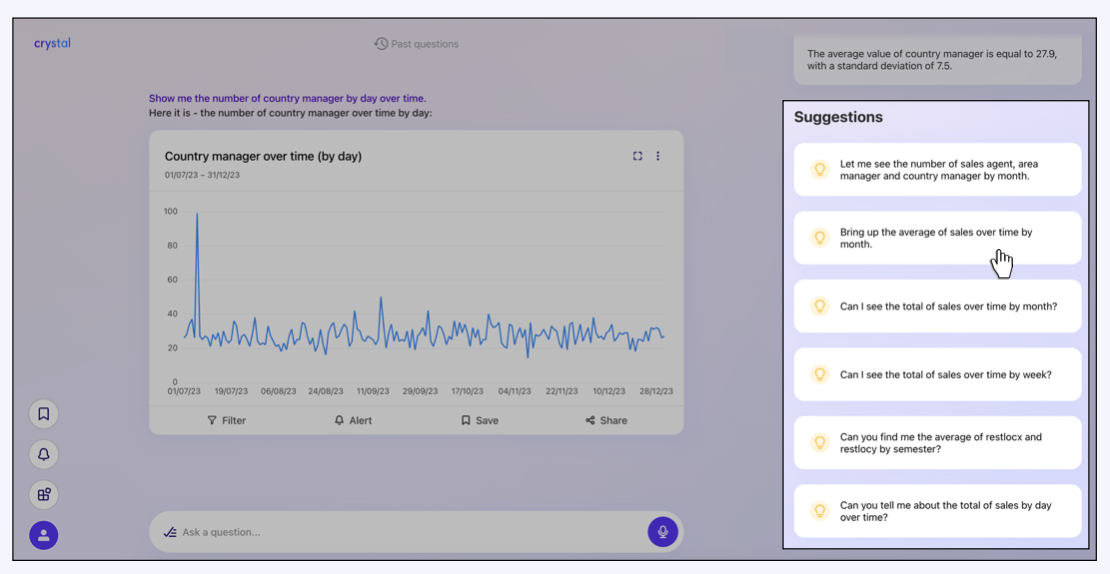Open the user profile icon
The image size is (1110, 574).
pyautogui.click(x=44, y=535)
